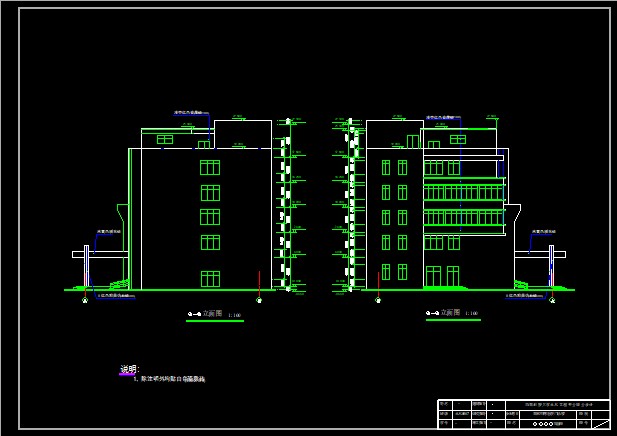The width and height of the screenshot is (617, 436).
Task: Click rightmost axis bubble under right elevation
Action: [x=551, y=300]
